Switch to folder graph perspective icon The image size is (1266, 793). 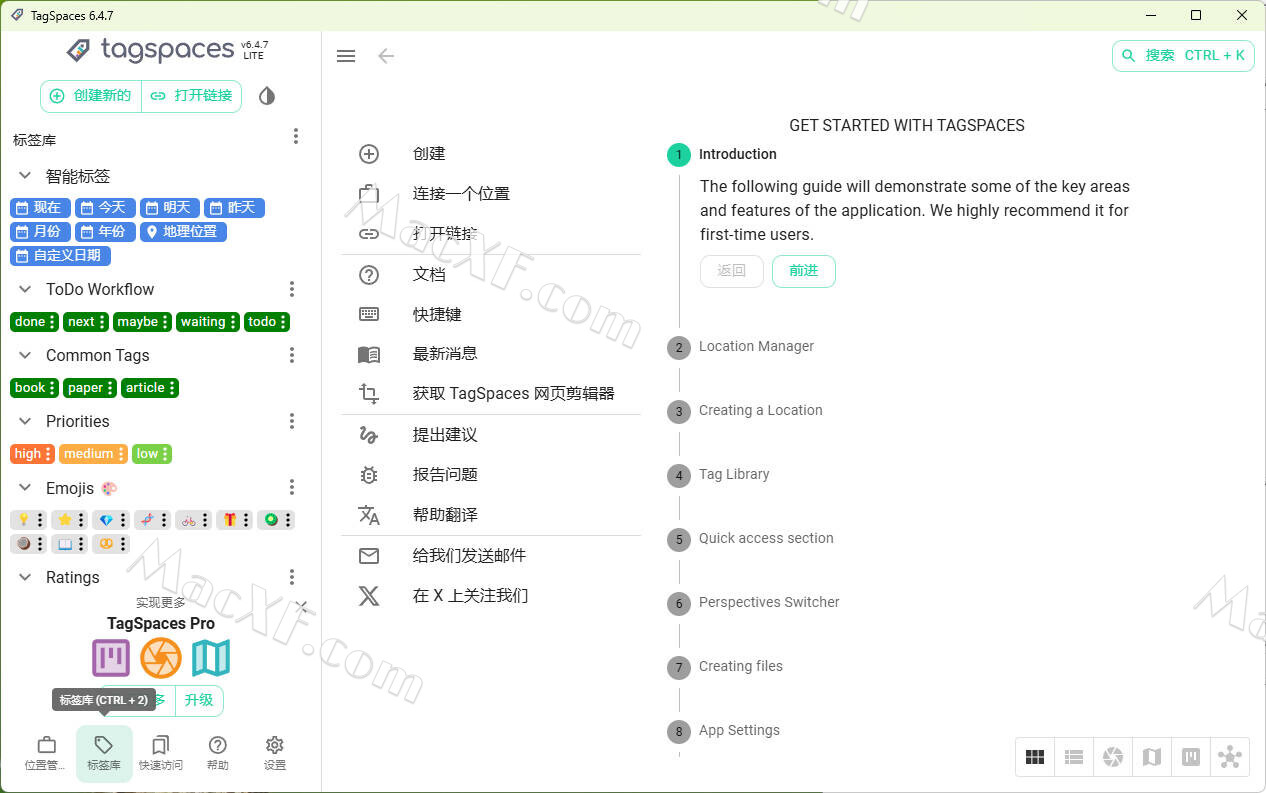pos(1230,757)
